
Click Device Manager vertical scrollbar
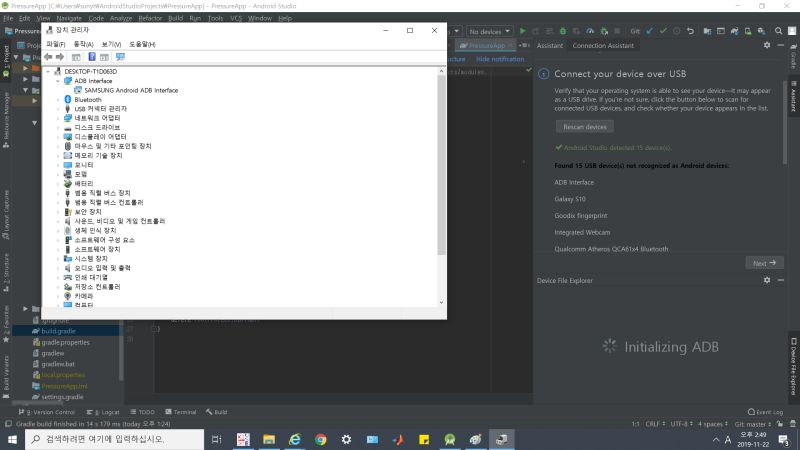click(x=441, y=164)
